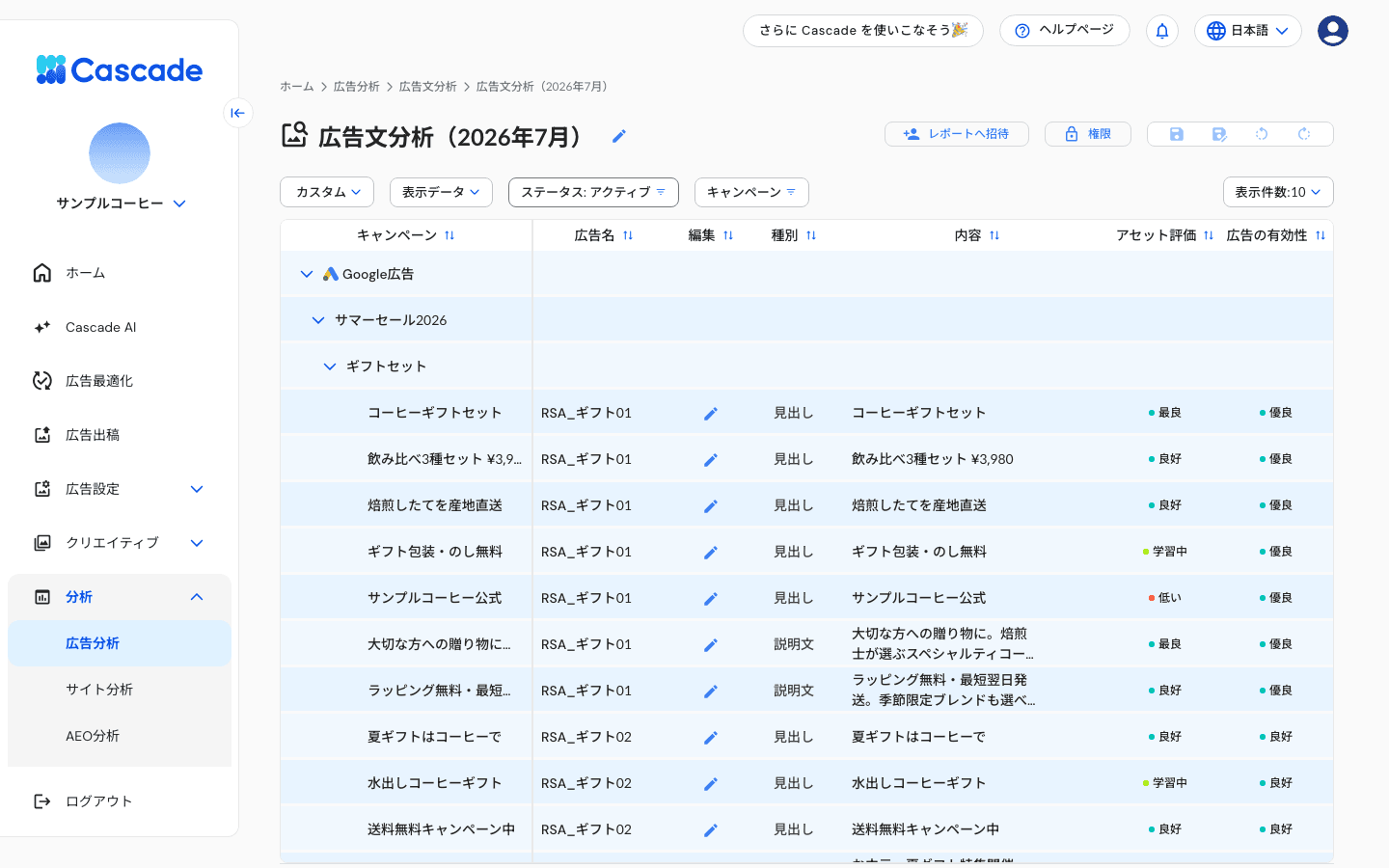Collapse the ギフトセット ad group row
Screen dimensions: 1389x868
point(330,366)
